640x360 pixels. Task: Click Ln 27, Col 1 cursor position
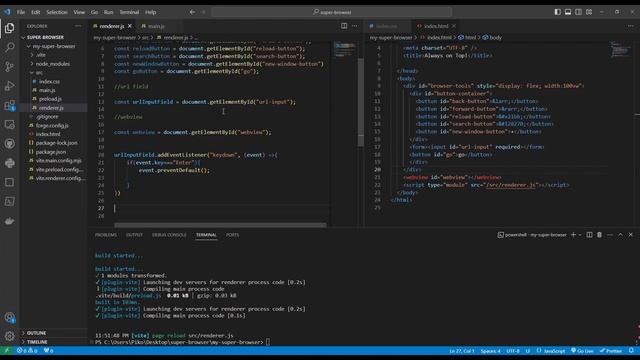[x=462, y=351]
